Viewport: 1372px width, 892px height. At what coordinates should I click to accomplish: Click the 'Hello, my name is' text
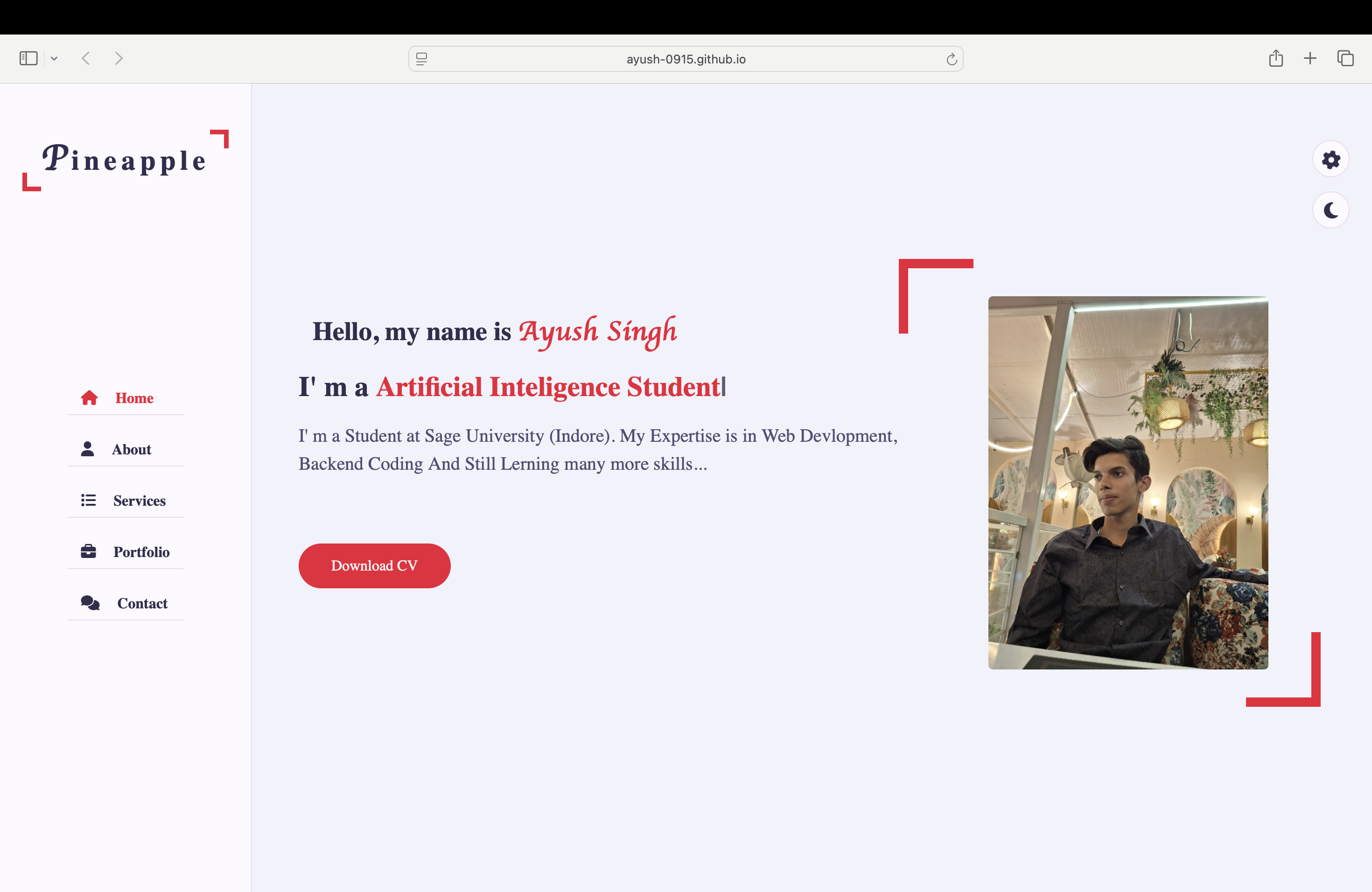(x=412, y=332)
